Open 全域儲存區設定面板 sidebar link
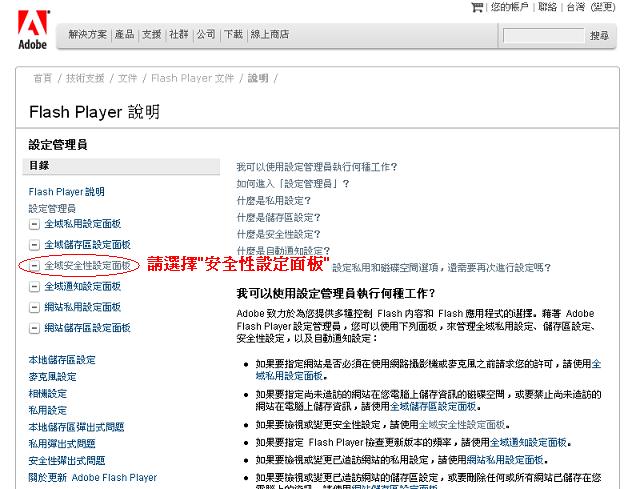The width and height of the screenshot is (636, 489). coord(87,245)
